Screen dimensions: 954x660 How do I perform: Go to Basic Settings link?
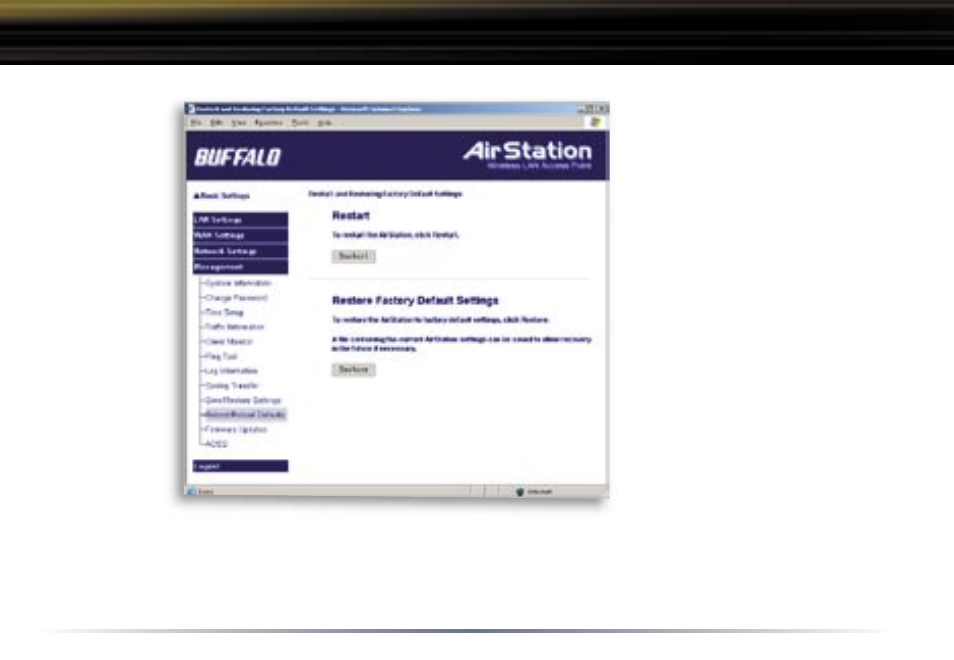click(x=221, y=196)
